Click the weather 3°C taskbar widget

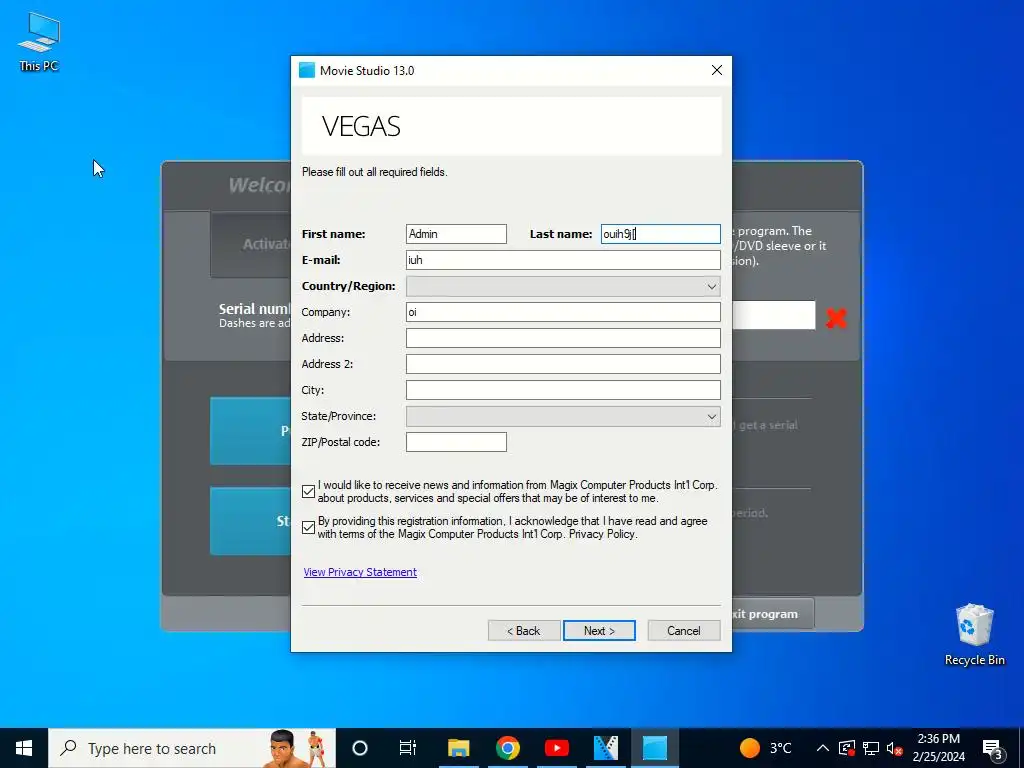[765, 748]
